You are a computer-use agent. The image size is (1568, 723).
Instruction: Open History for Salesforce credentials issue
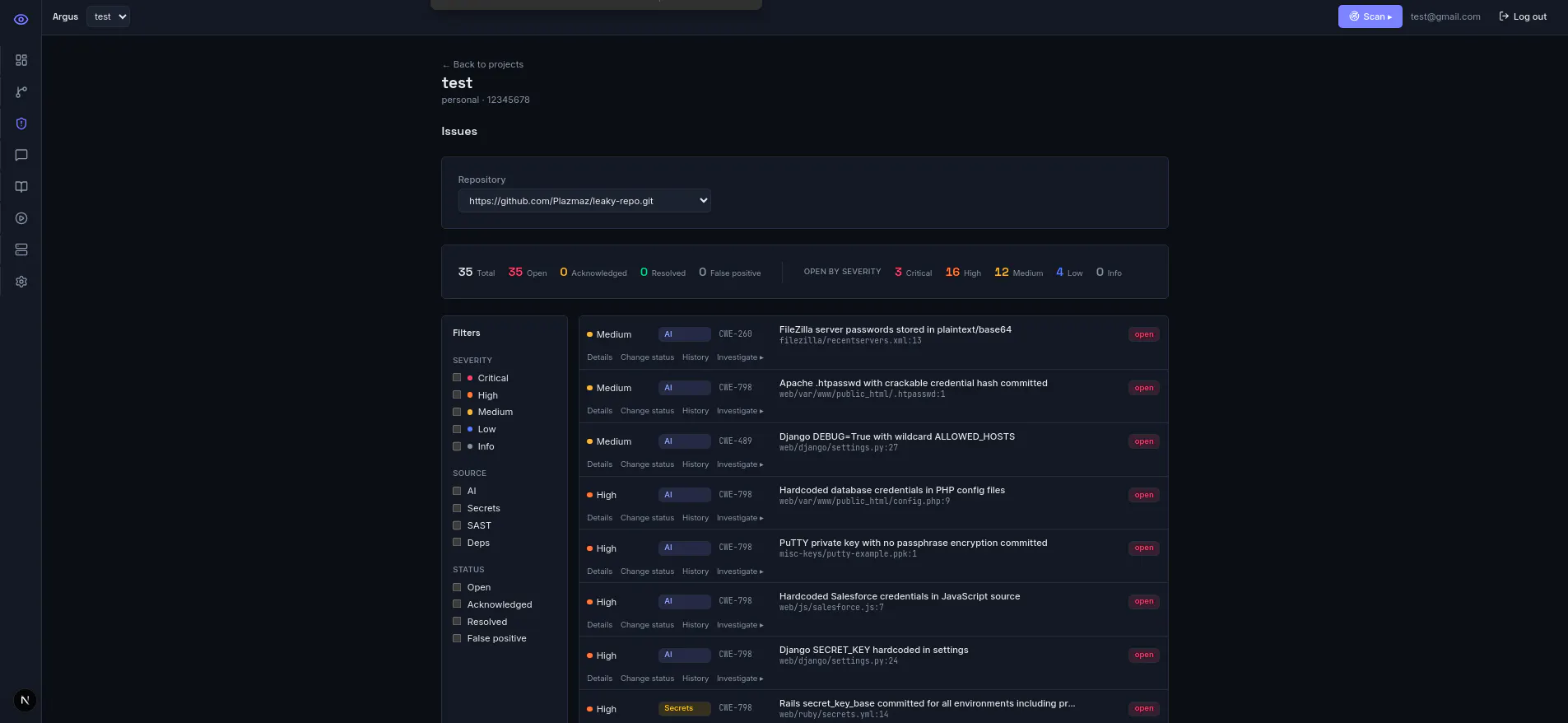click(x=696, y=625)
